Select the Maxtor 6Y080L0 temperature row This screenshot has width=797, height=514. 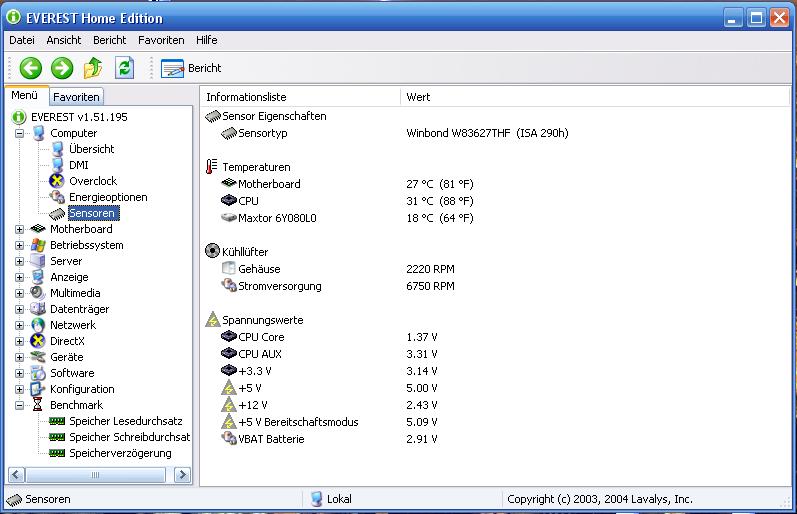(x=347, y=218)
